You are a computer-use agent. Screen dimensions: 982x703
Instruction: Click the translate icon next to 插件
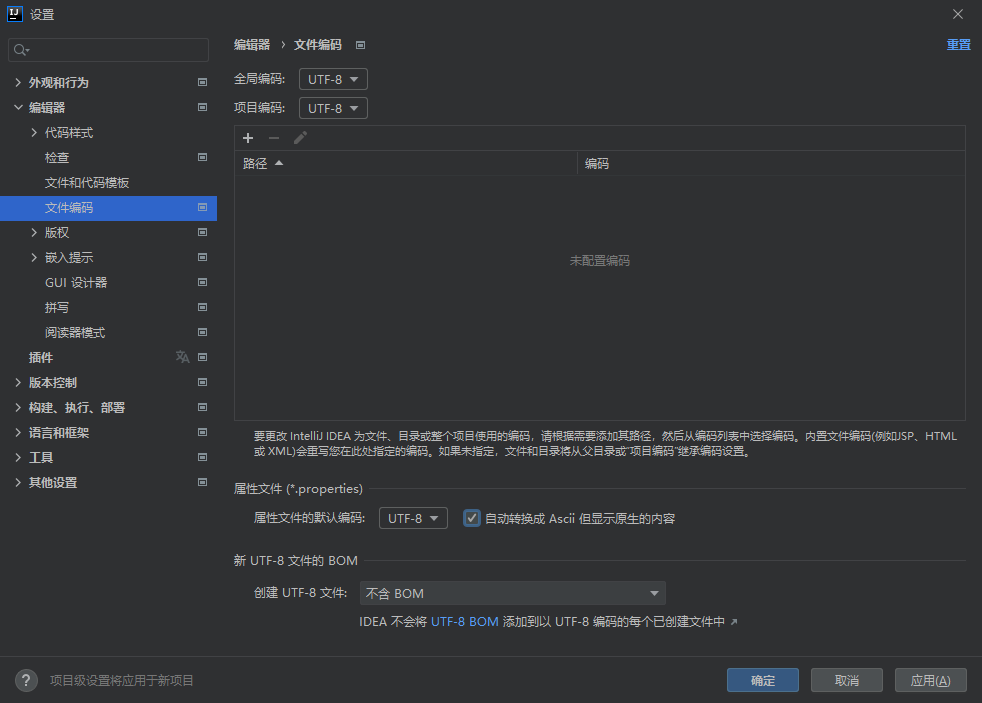click(182, 357)
